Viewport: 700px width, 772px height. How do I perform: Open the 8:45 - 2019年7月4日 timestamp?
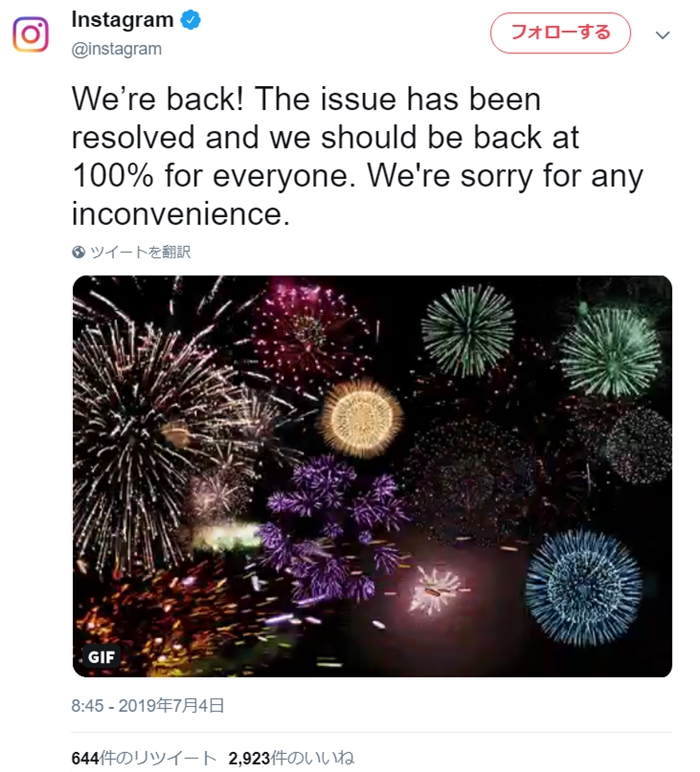(148, 705)
